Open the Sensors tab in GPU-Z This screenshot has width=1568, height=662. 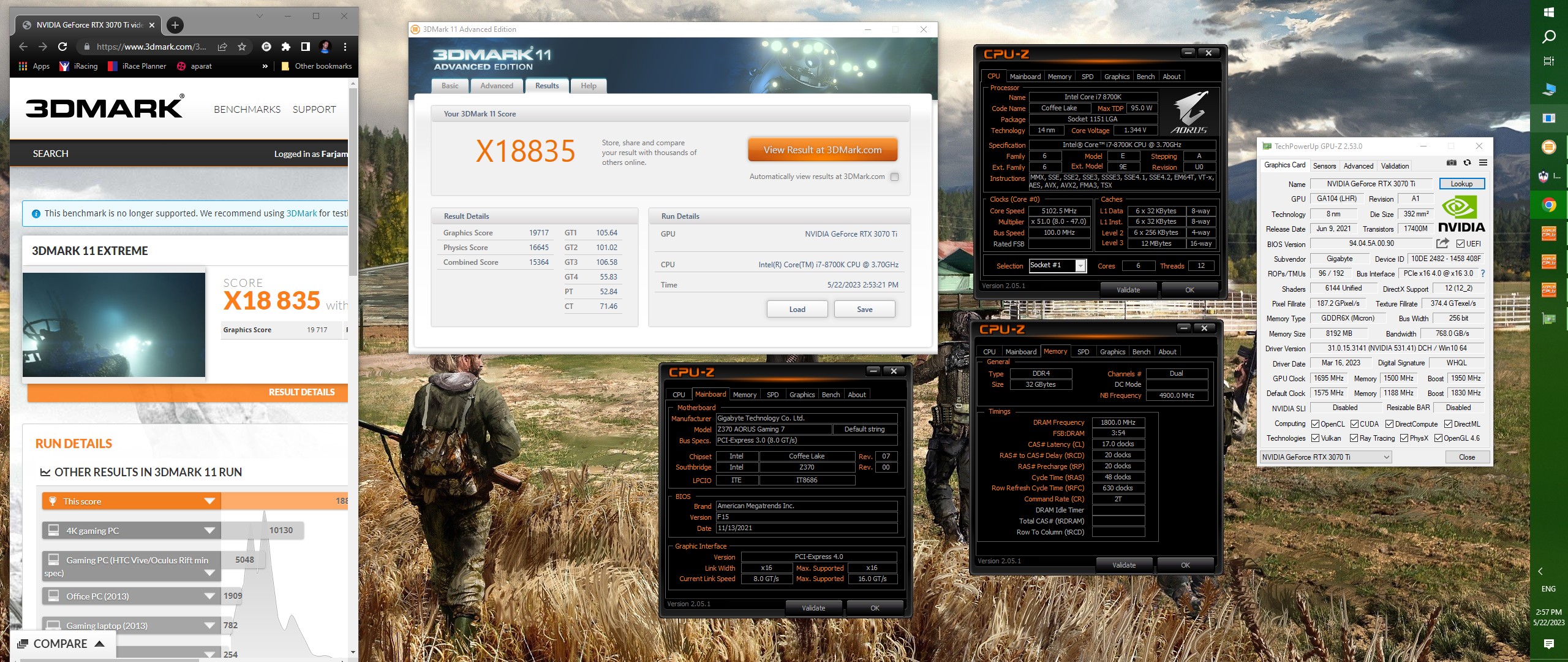coord(1324,165)
